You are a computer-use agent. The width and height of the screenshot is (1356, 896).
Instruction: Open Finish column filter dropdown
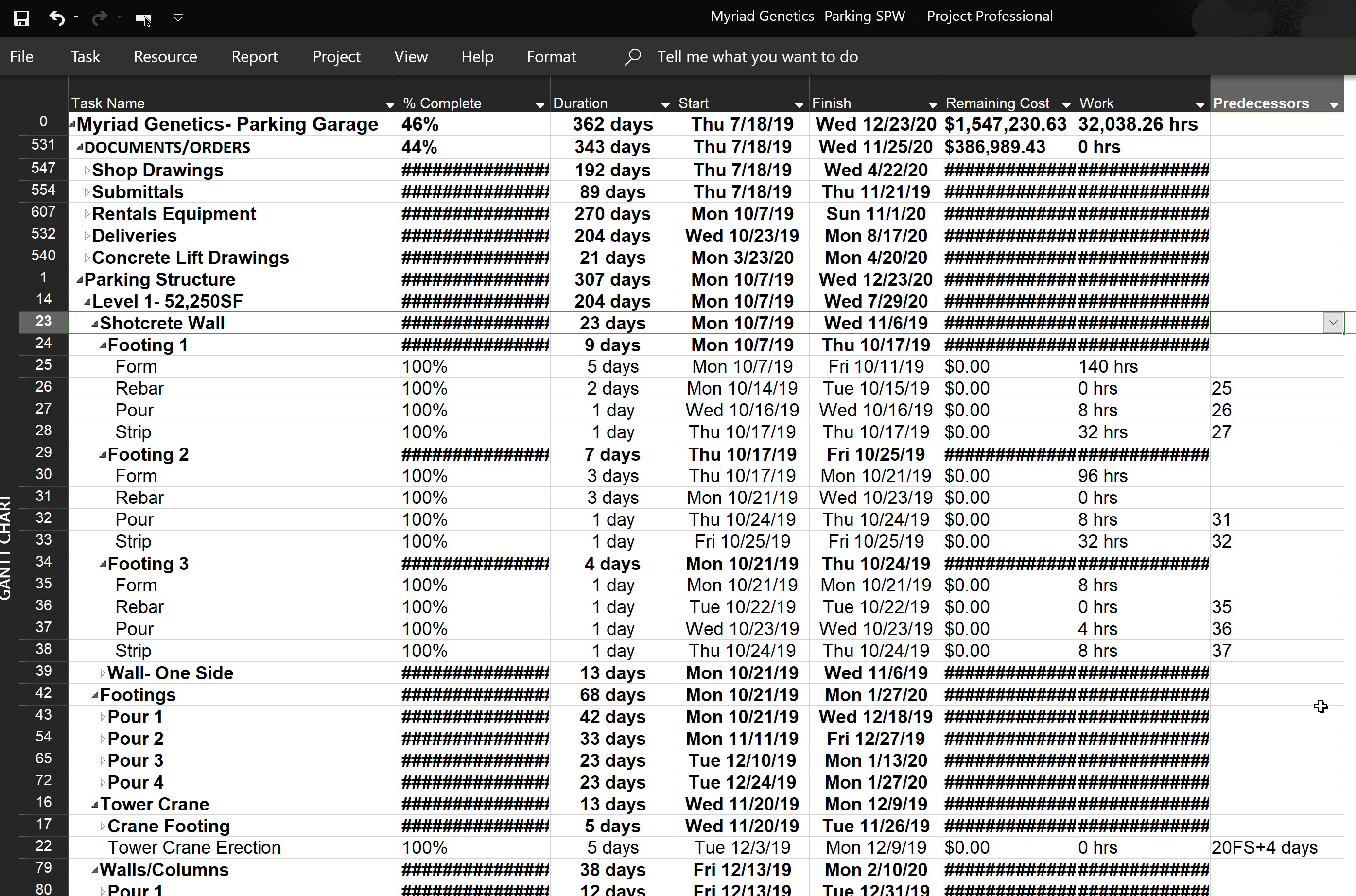[x=933, y=105]
